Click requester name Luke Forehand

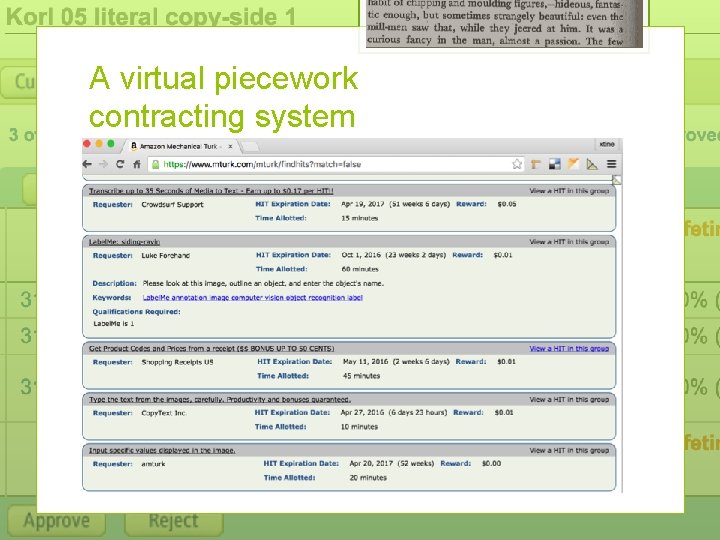click(x=165, y=256)
